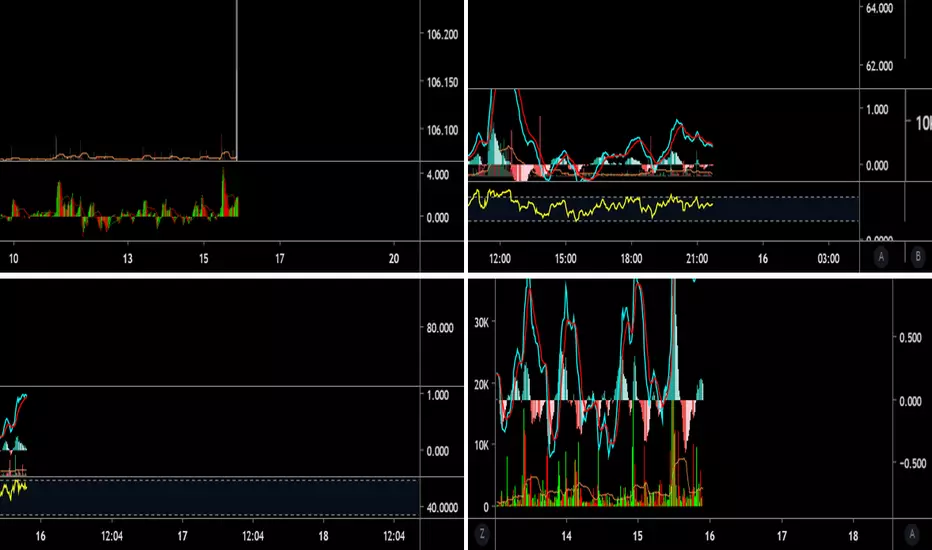
Task: Click the 106.200 price label
Action: (442, 34)
